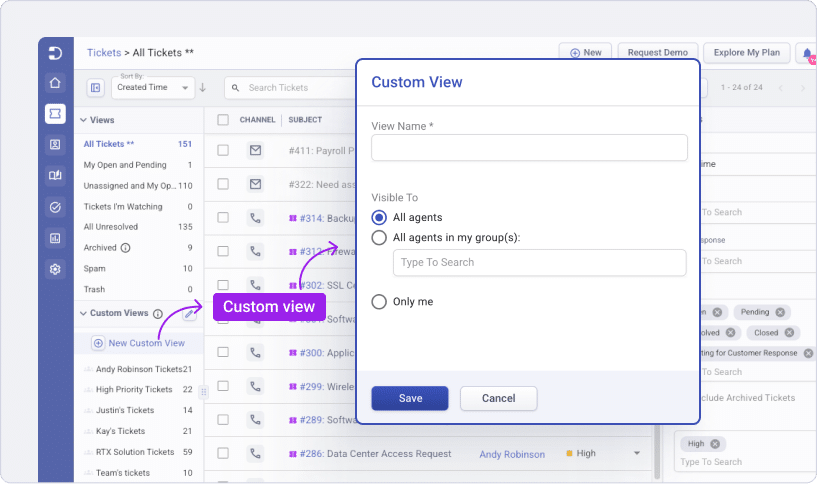The height and width of the screenshot is (484, 817).
Task: Click the search magnifier icon
Action: (236, 88)
